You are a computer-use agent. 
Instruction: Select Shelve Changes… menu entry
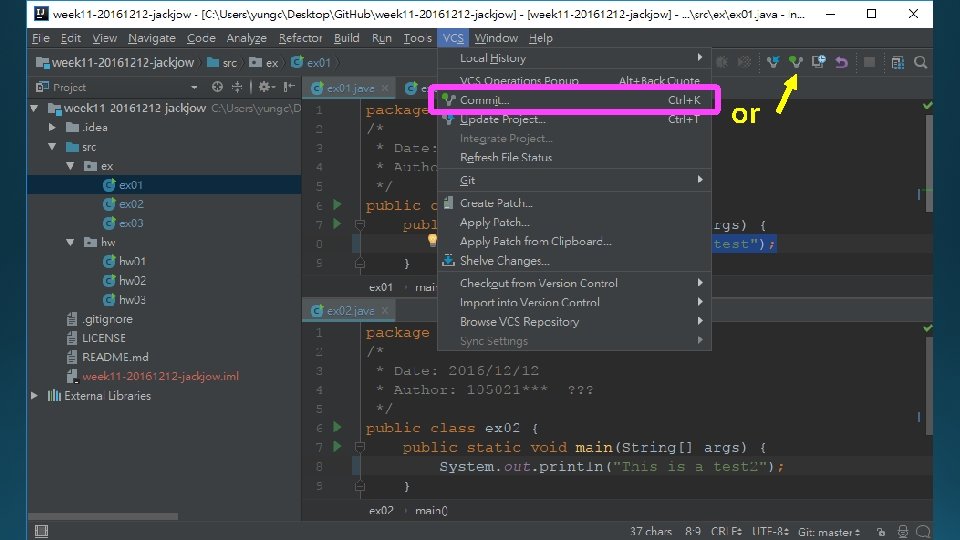[x=574, y=260]
